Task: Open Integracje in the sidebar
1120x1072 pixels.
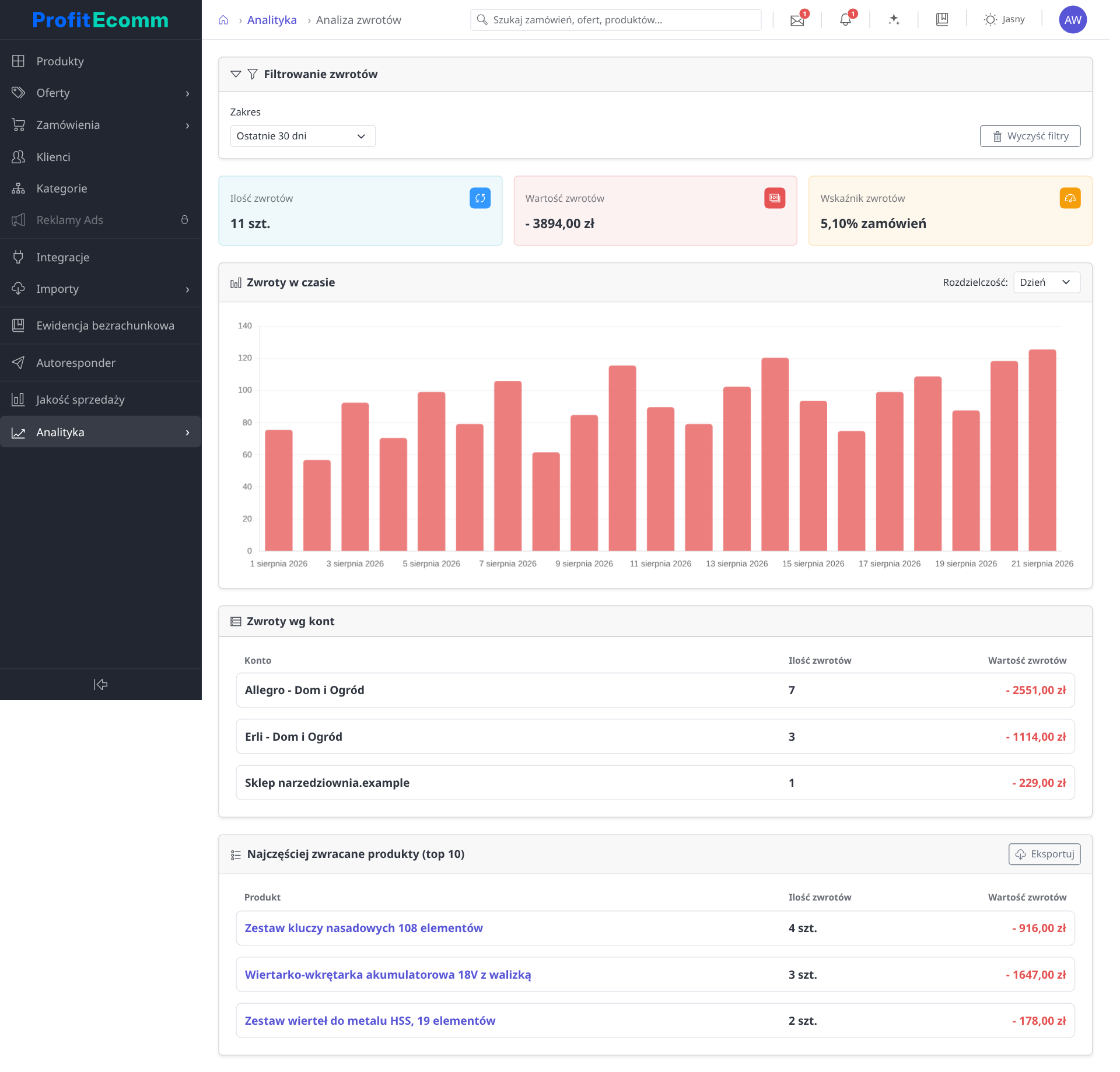Action: (100, 257)
